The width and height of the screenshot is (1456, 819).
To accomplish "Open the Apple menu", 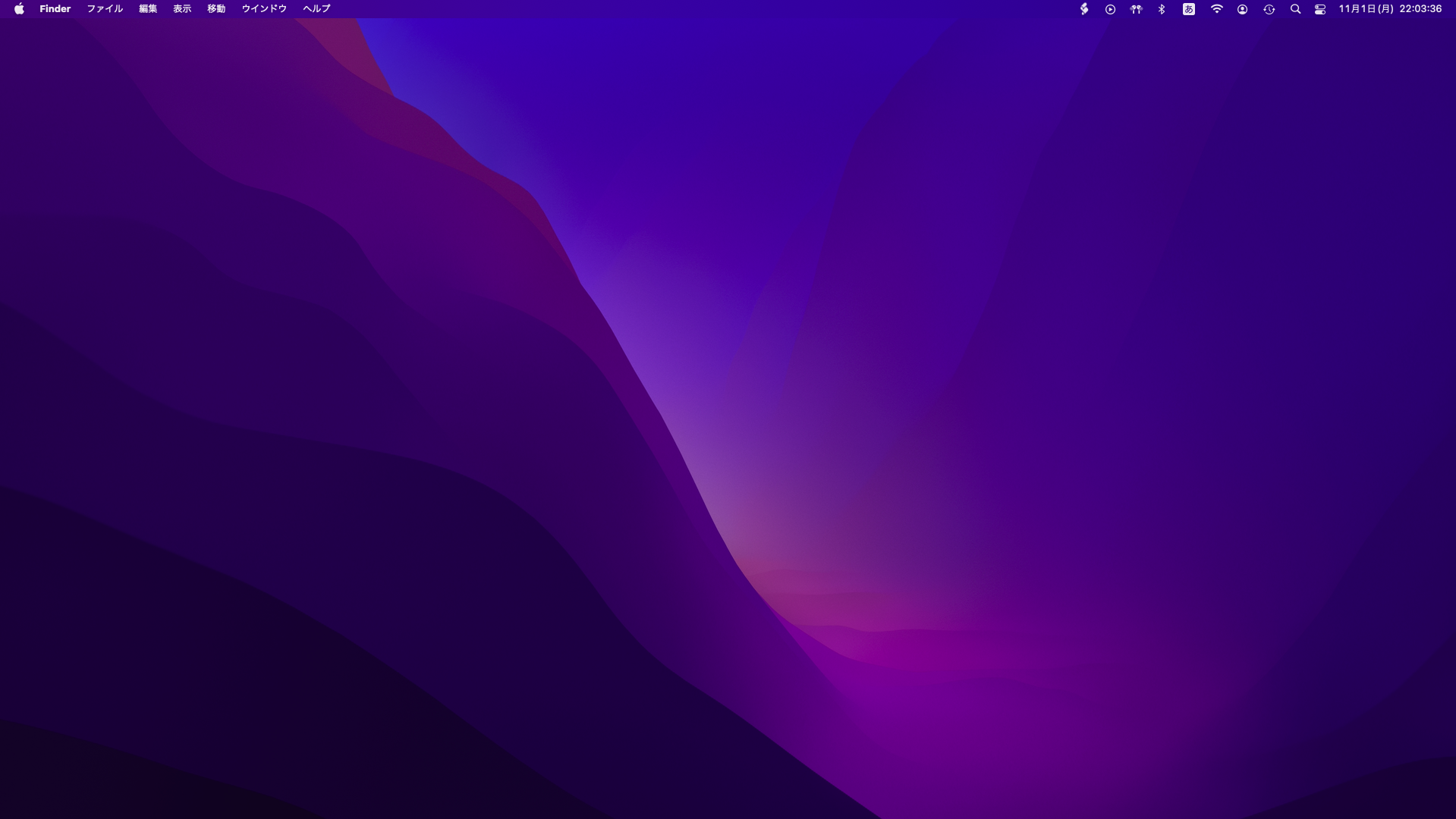I will [19, 9].
